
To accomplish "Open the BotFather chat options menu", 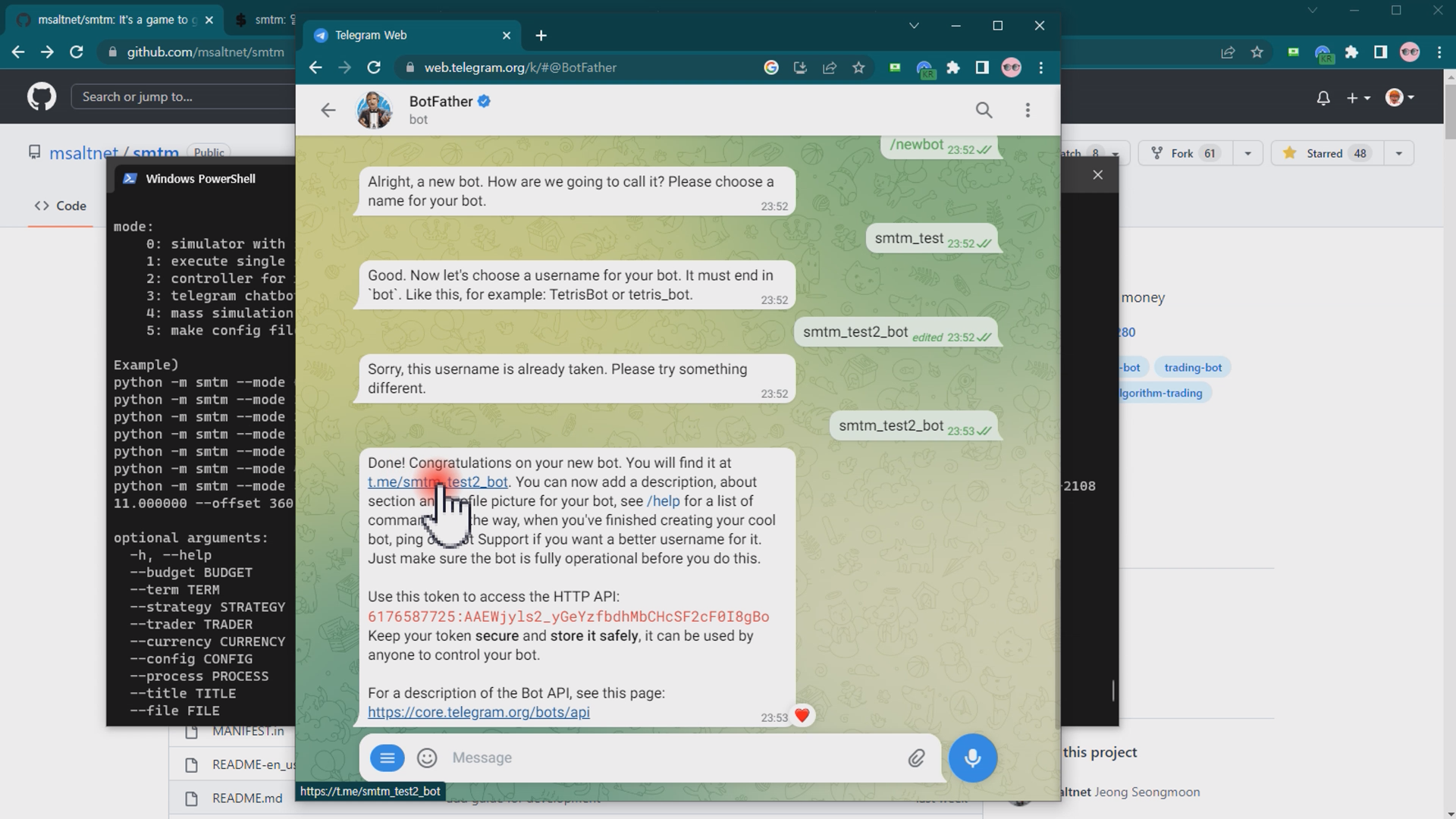I will pos(1028,111).
